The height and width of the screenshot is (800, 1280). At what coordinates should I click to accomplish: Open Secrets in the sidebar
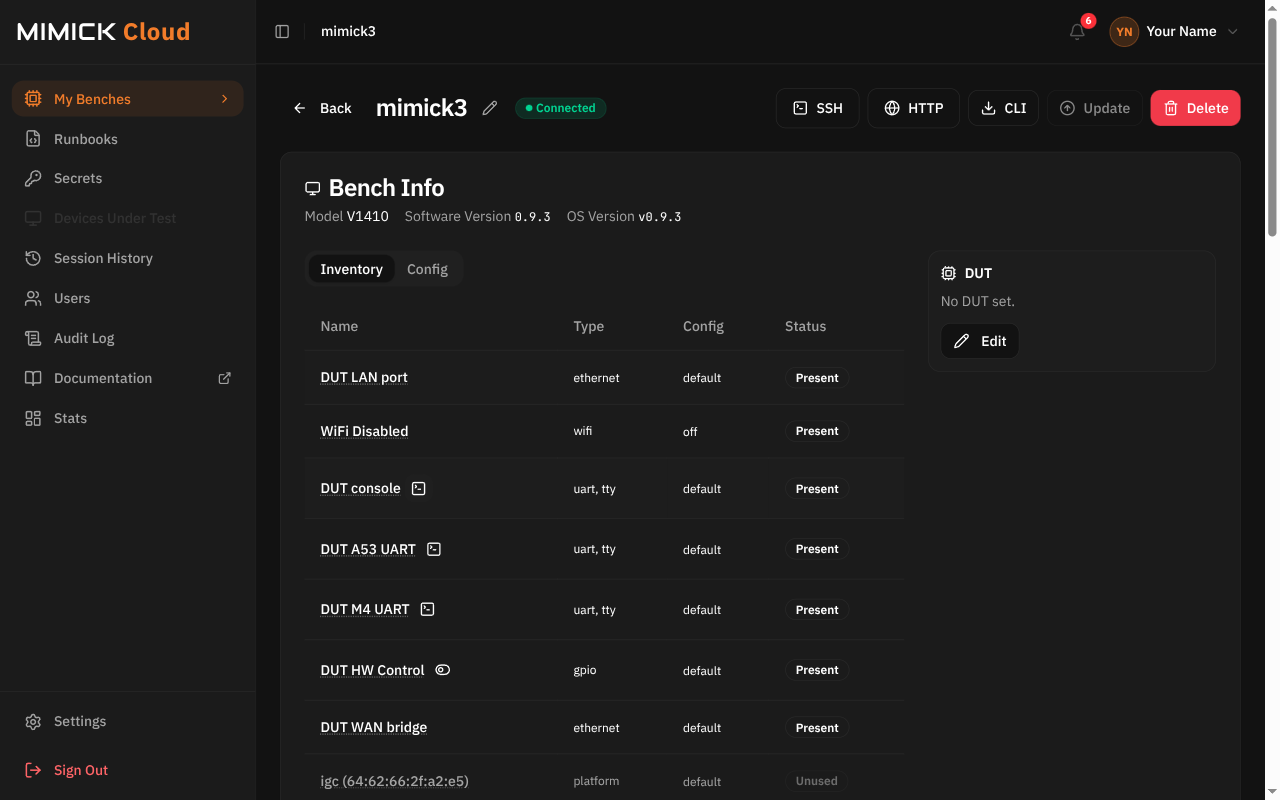(x=128, y=178)
